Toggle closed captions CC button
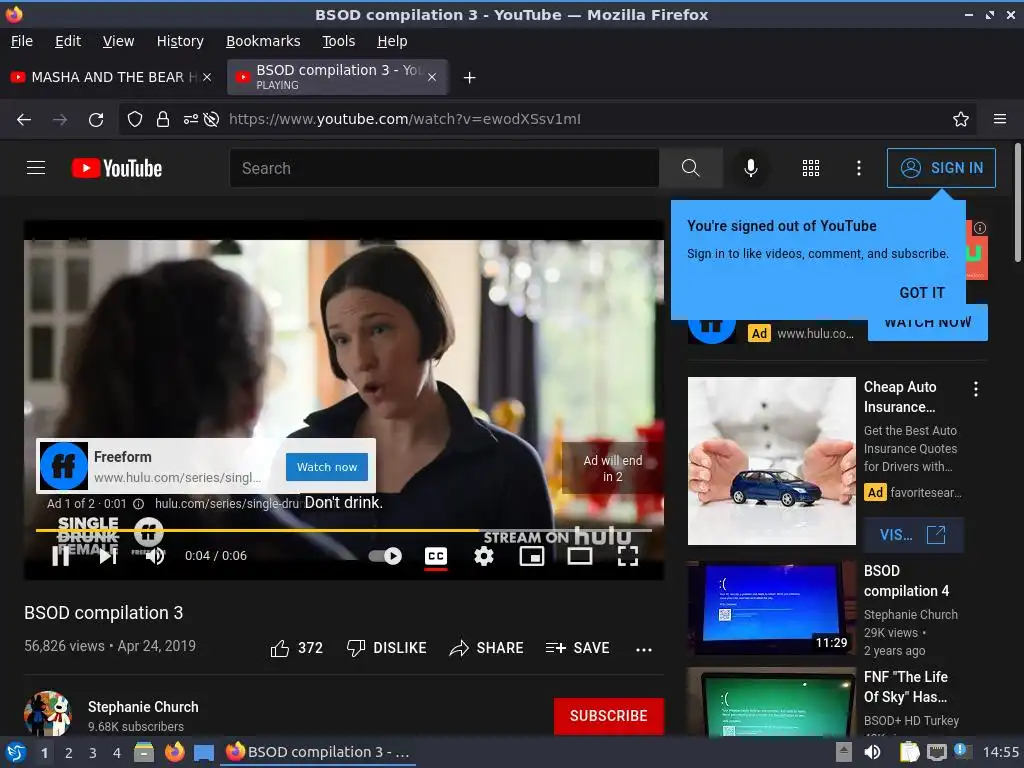This screenshot has height=768, width=1024. point(436,556)
